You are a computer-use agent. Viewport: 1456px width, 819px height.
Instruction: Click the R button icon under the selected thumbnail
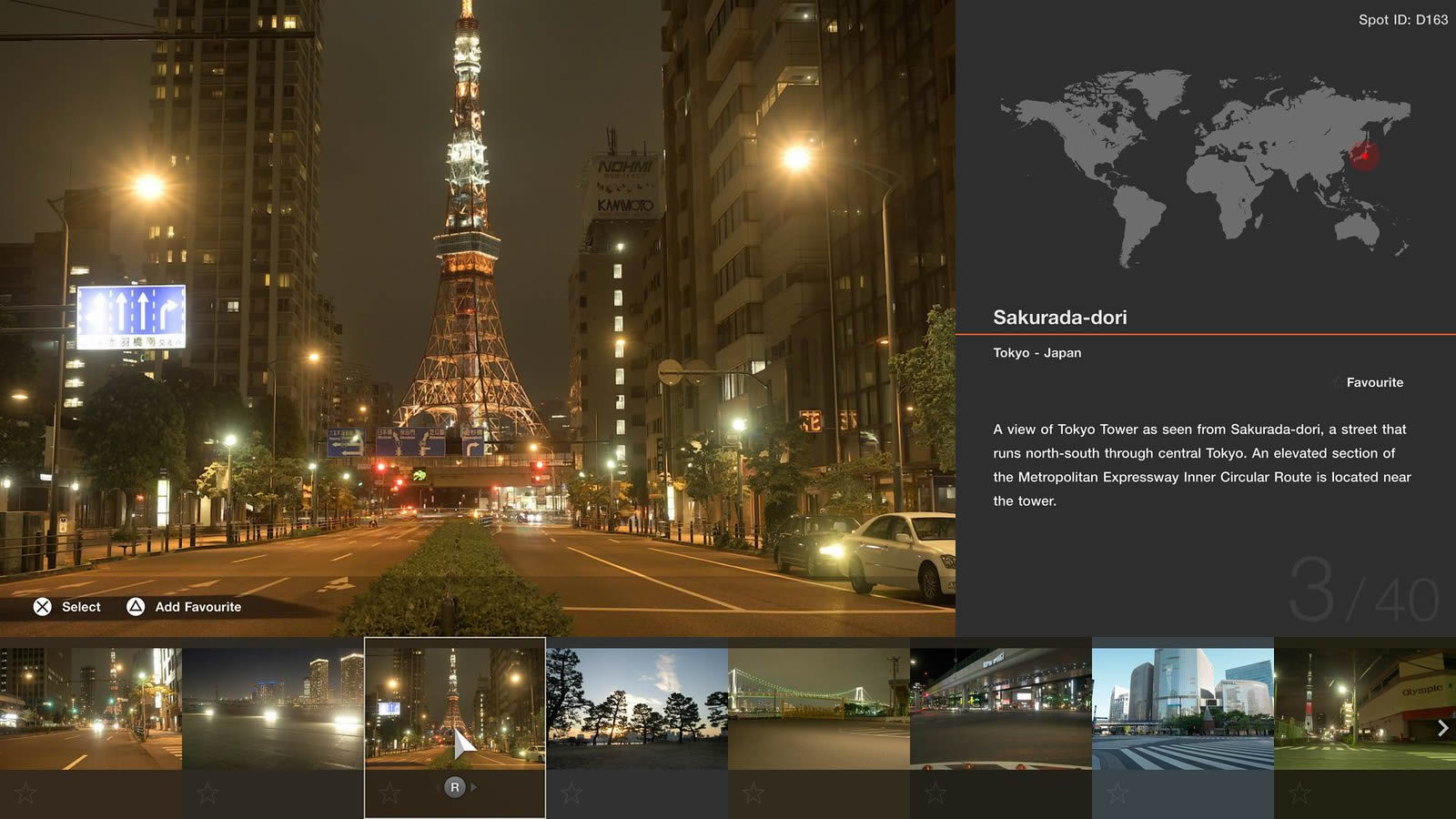(454, 787)
